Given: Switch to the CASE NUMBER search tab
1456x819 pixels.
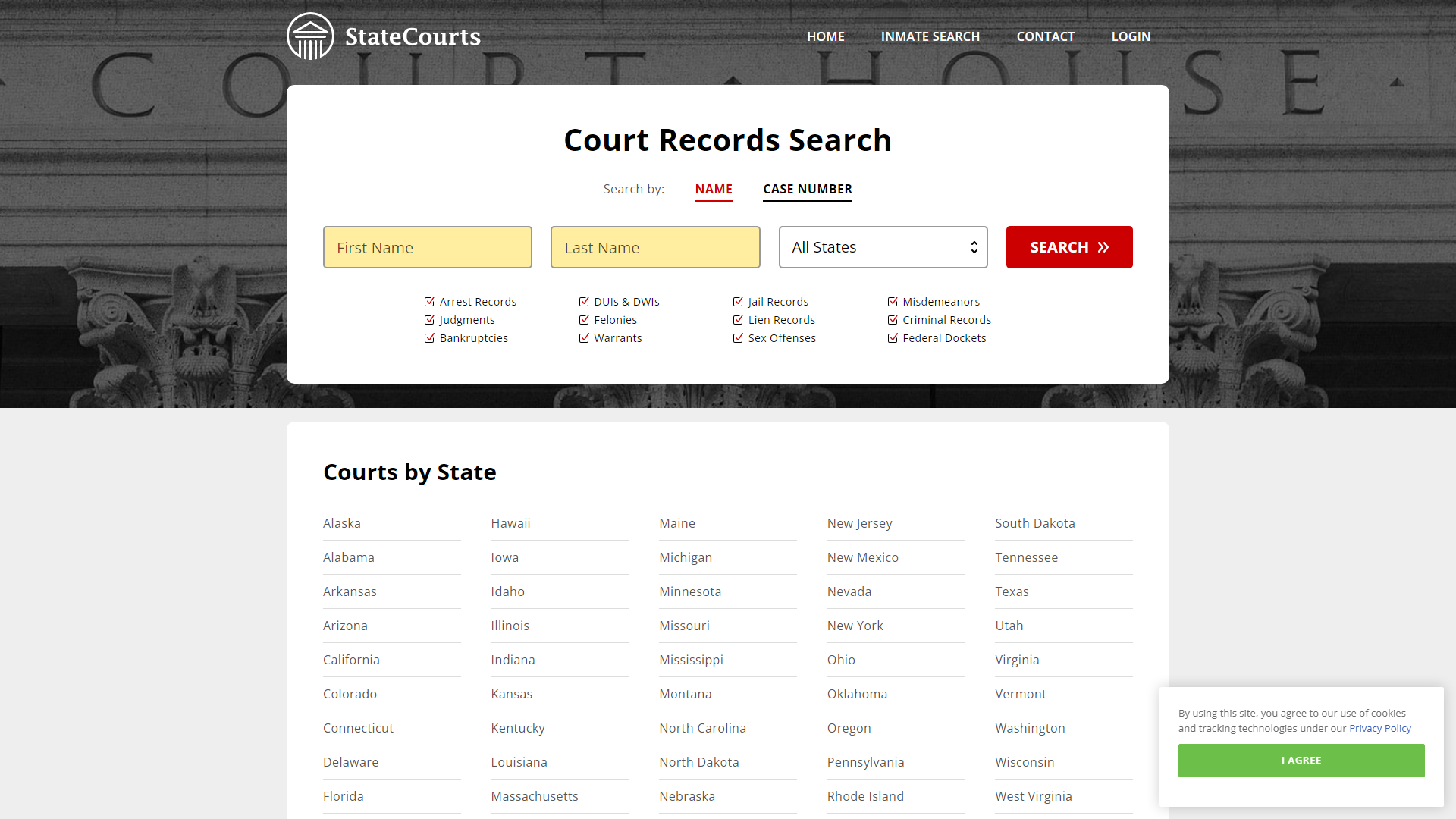Looking at the screenshot, I should [807, 188].
